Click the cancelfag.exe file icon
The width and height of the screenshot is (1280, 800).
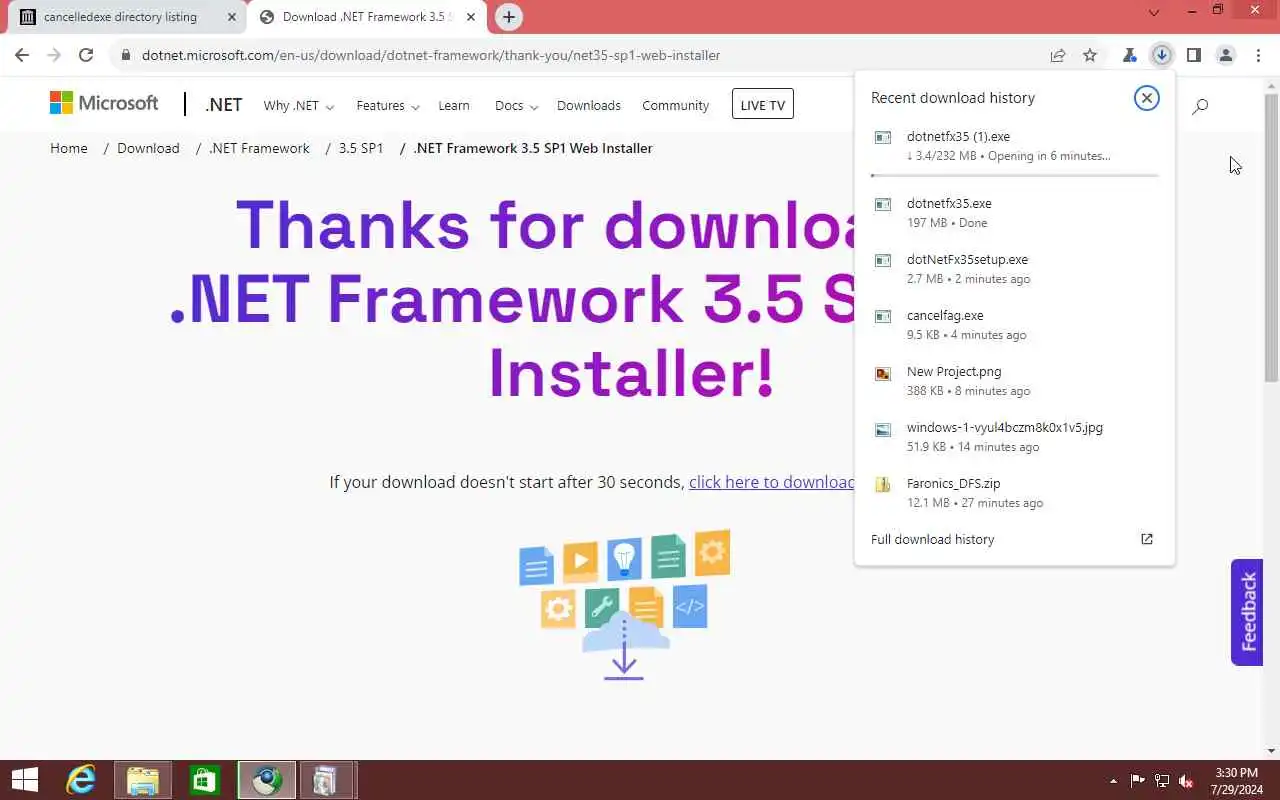pyautogui.click(x=883, y=316)
